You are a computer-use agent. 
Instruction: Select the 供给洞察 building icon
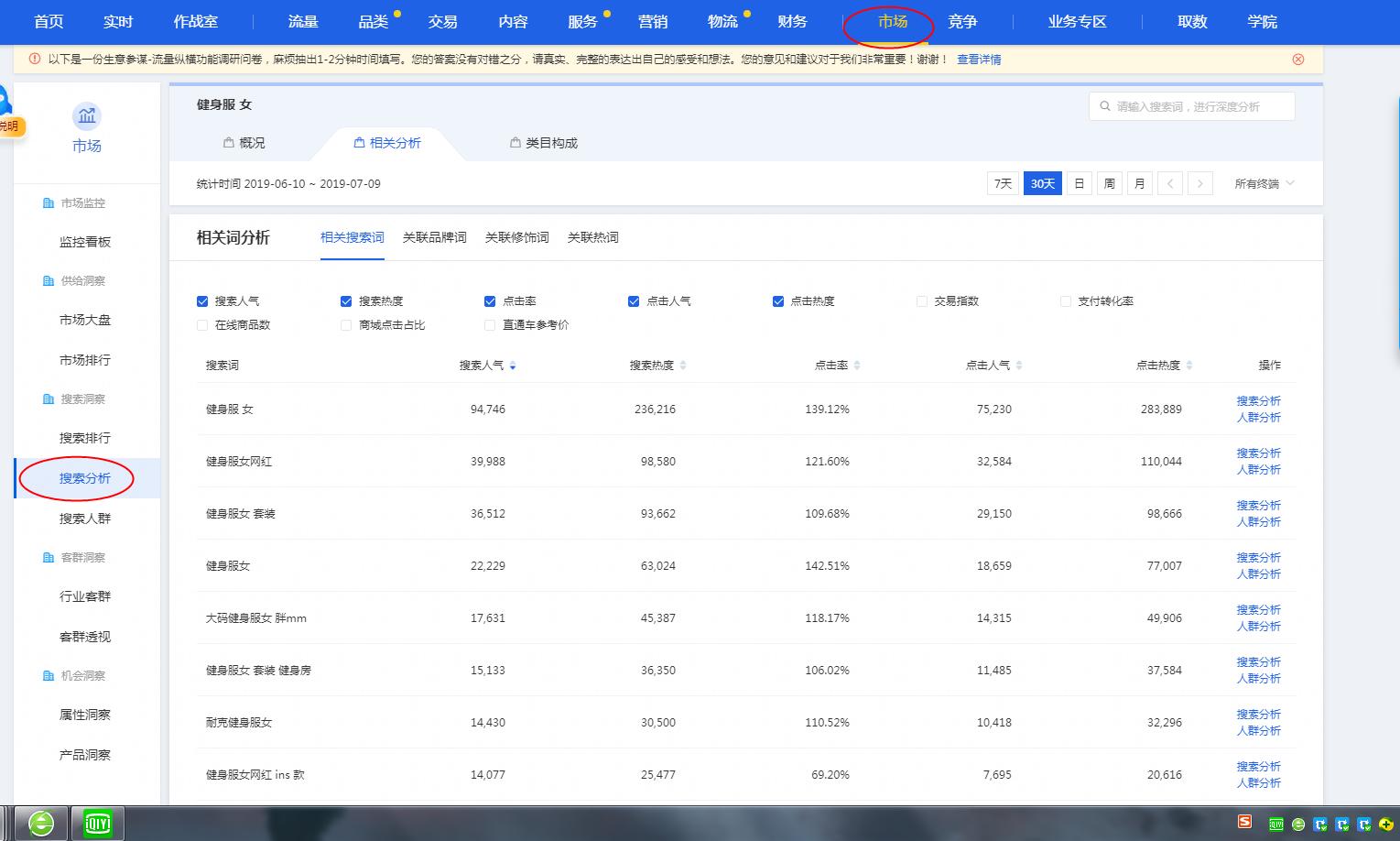[49, 280]
